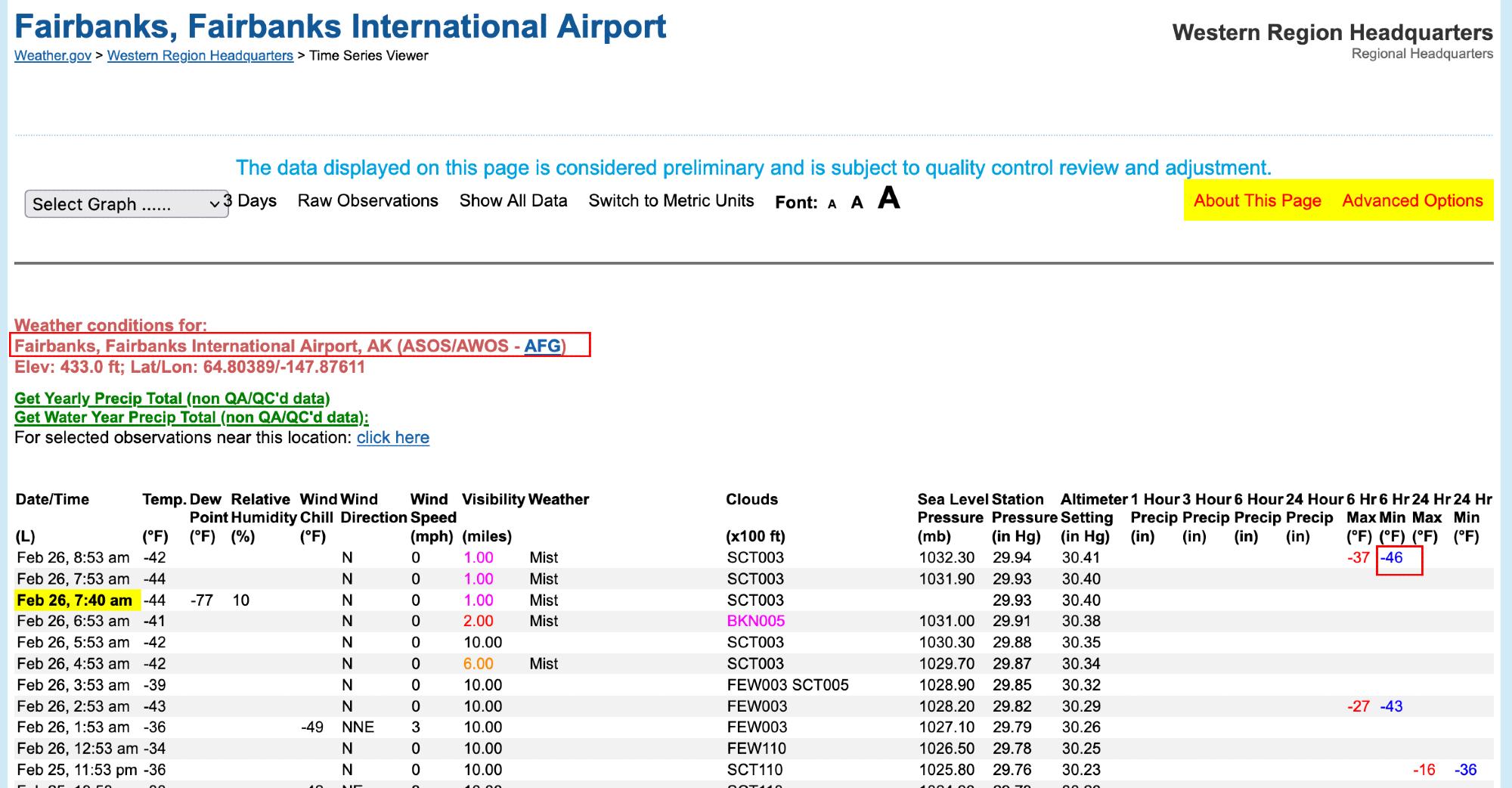Click Show All Data
Viewport: 1512px width, 788px height.
coord(513,201)
